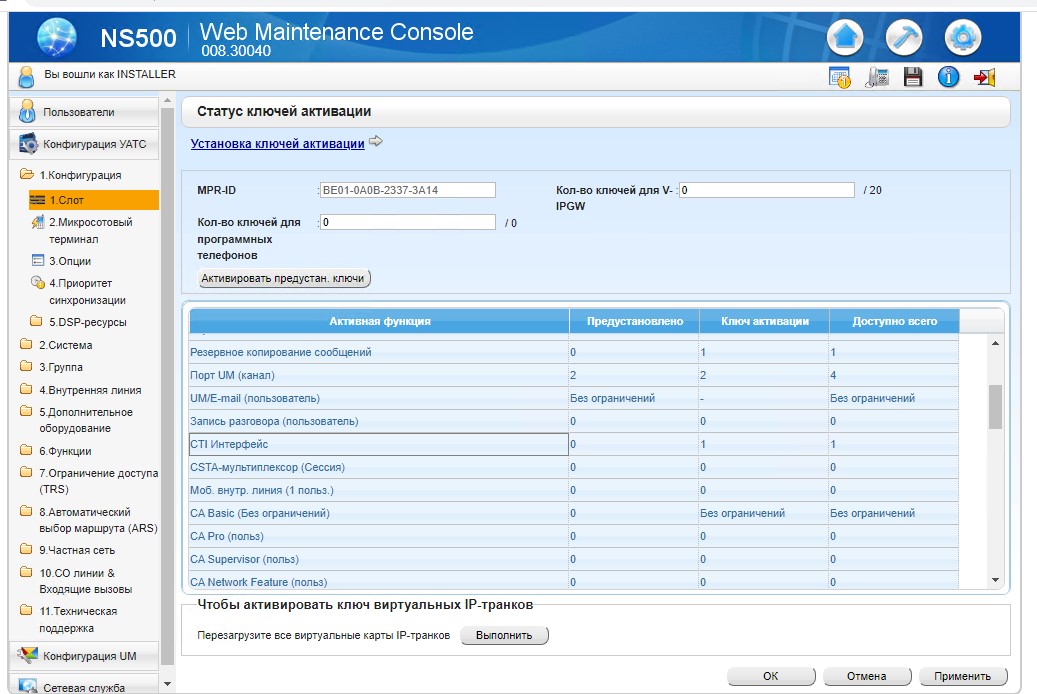Click the V-IPGW key count field
This screenshot has width=1037, height=694.
pyautogui.click(x=767, y=190)
